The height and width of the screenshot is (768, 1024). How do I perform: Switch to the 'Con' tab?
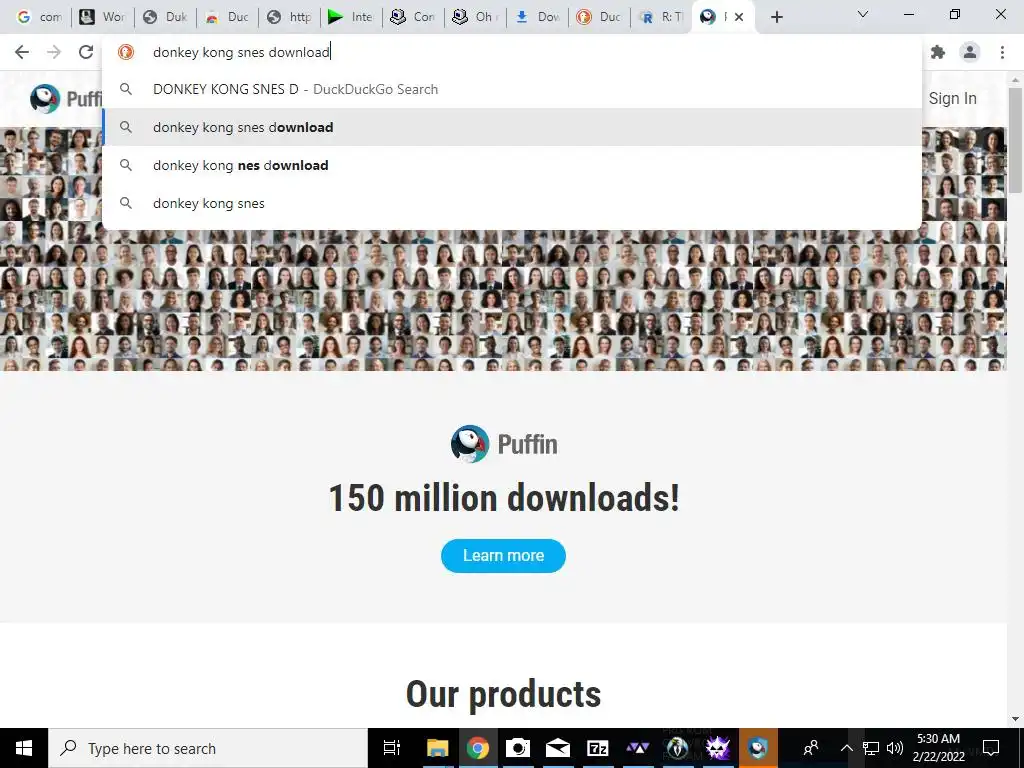[x=413, y=17]
